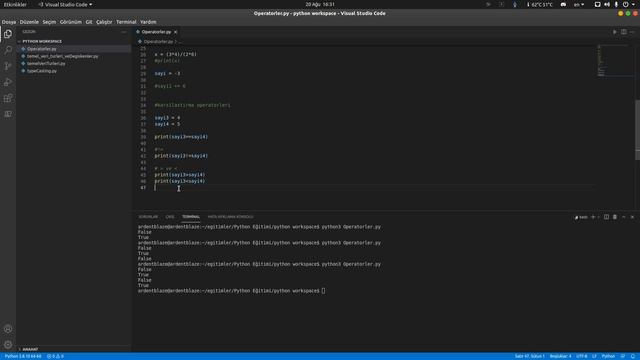640x360 pixels.
Task: Change end of line sequence LF
Action: (594, 356)
